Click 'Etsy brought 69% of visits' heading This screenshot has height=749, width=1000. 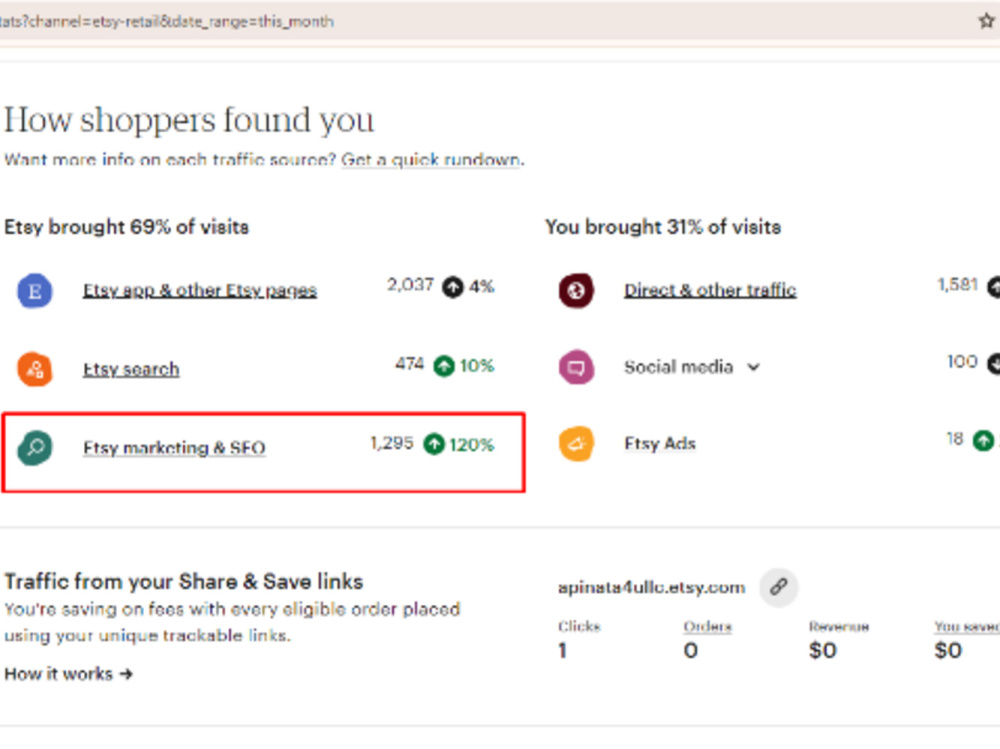pyautogui.click(x=126, y=227)
